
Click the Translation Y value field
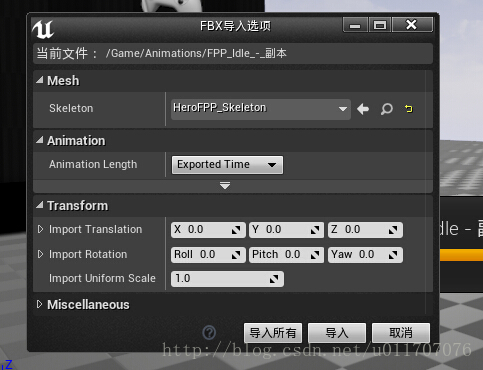coord(286,230)
